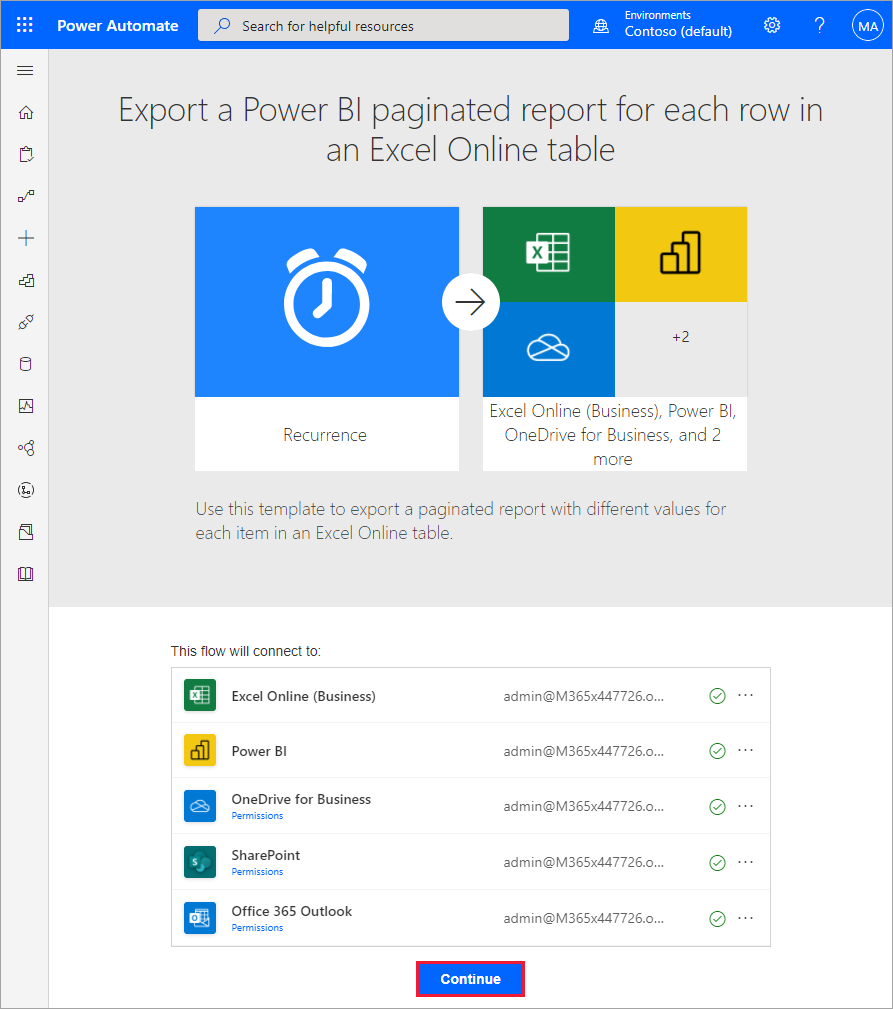Open Permissions link under SharePoint
The image size is (893, 1009).
click(257, 872)
